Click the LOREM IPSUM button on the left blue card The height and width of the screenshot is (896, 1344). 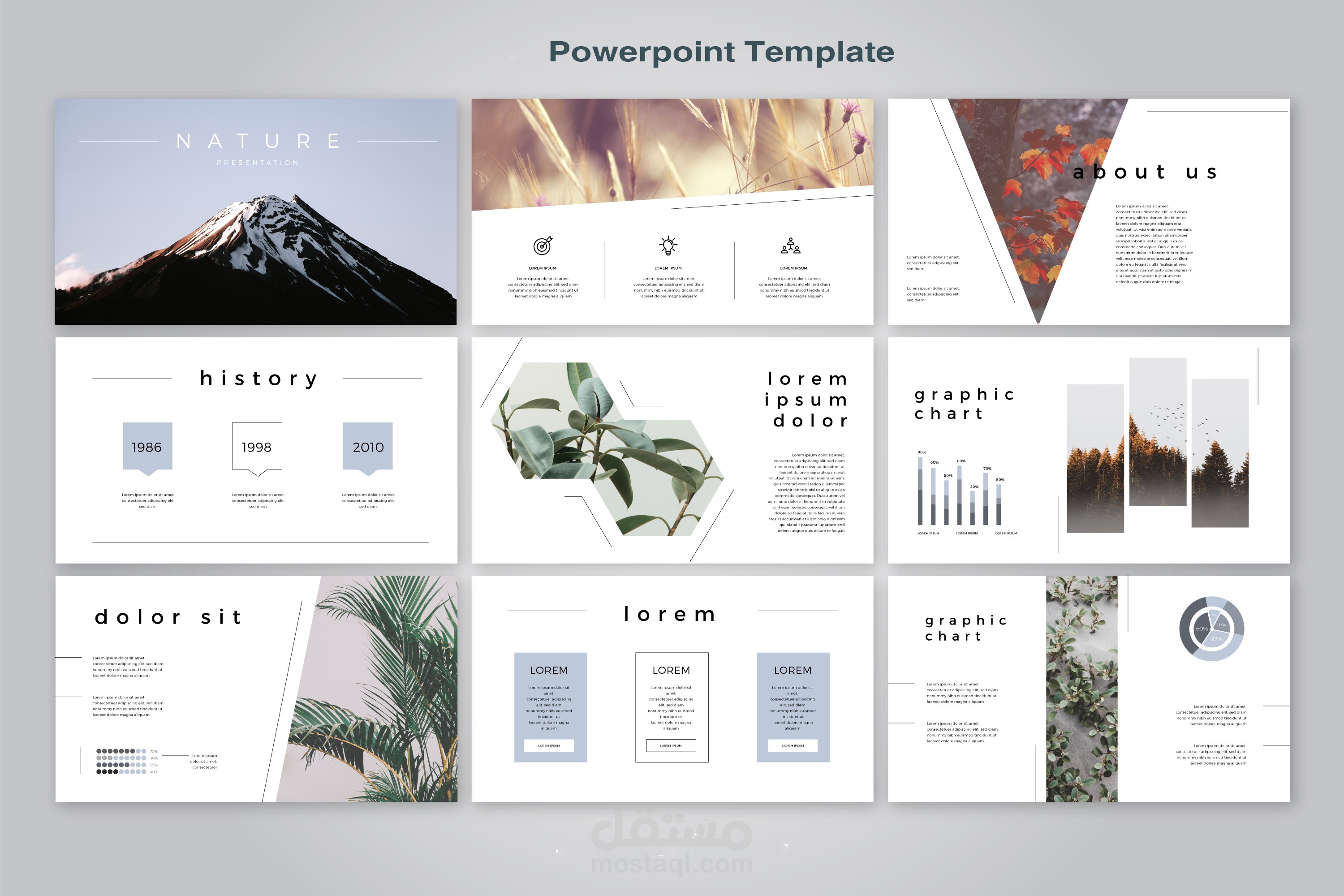(x=550, y=746)
